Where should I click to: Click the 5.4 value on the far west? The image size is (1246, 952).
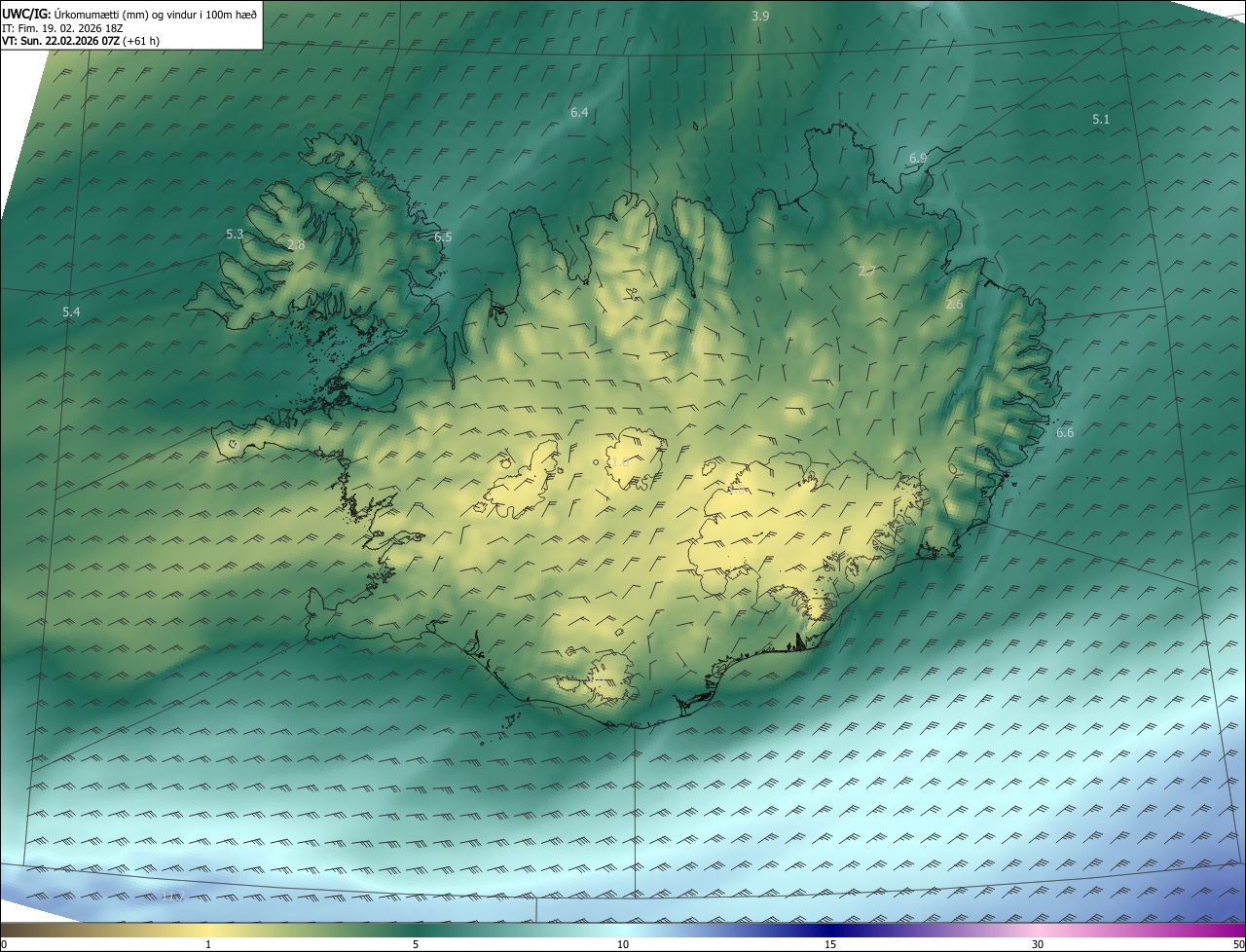click(x=71, y=311)
